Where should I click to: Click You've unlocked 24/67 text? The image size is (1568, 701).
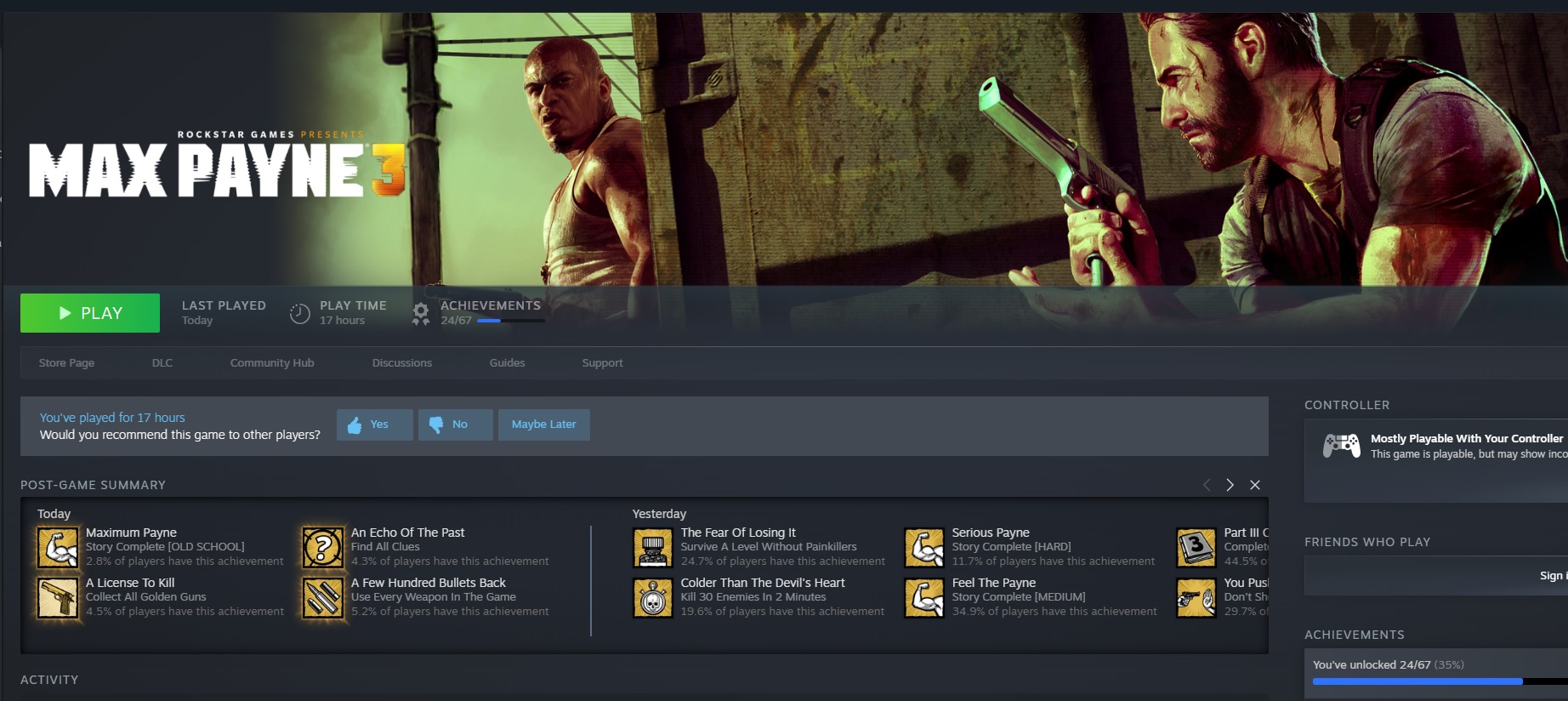pyautogui.click(x=1372, y=664)
